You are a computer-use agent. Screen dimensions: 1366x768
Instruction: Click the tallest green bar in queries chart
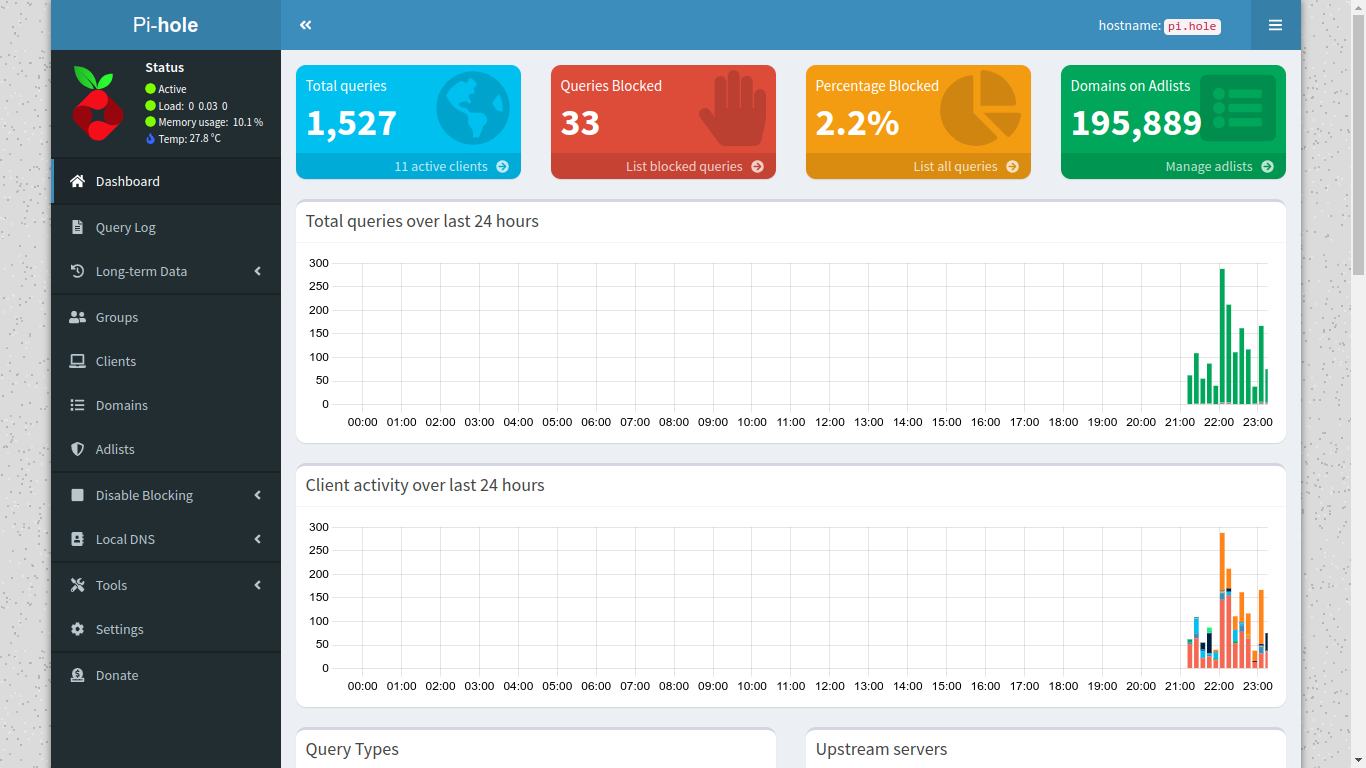(1222, 335)
